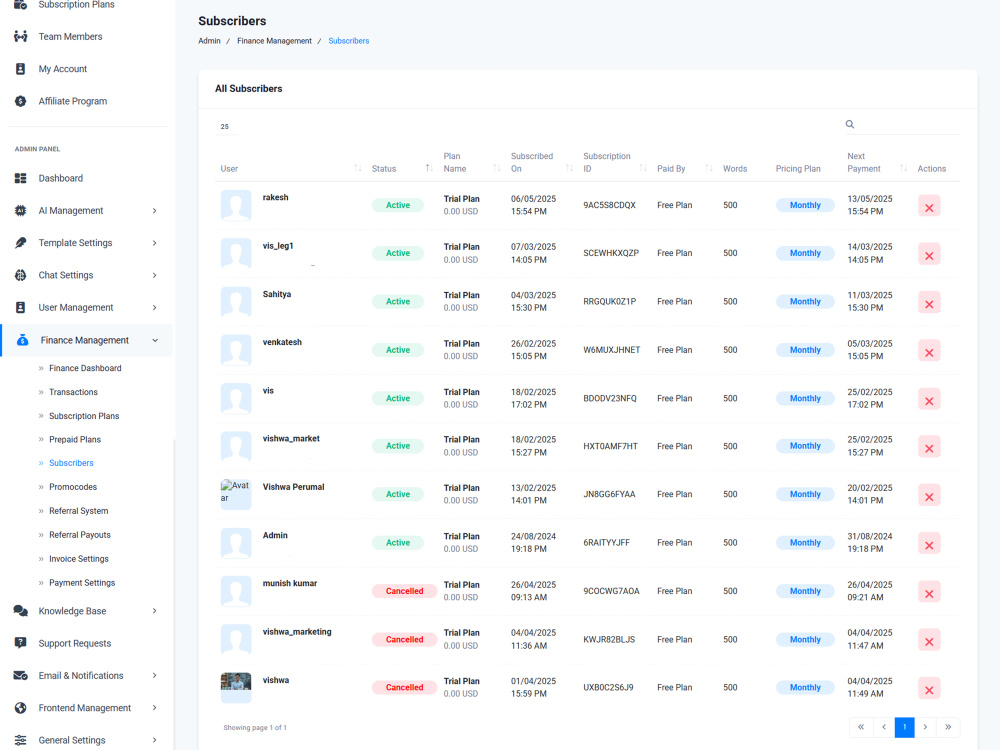Go to last page double-arrow button
The image size is (1000, 750).
pos(948,727)
